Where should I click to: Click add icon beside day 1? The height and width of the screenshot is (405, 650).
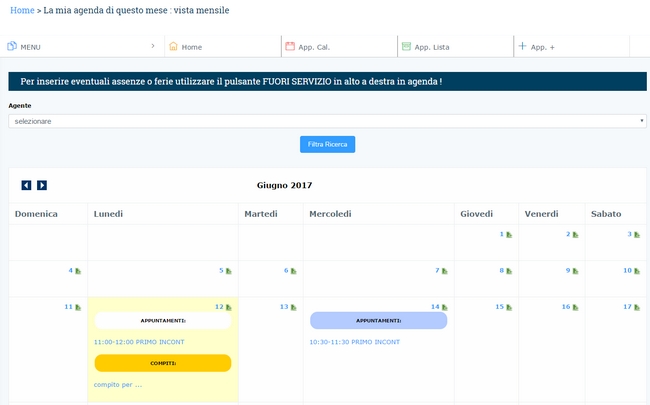(x=509, y=235)
